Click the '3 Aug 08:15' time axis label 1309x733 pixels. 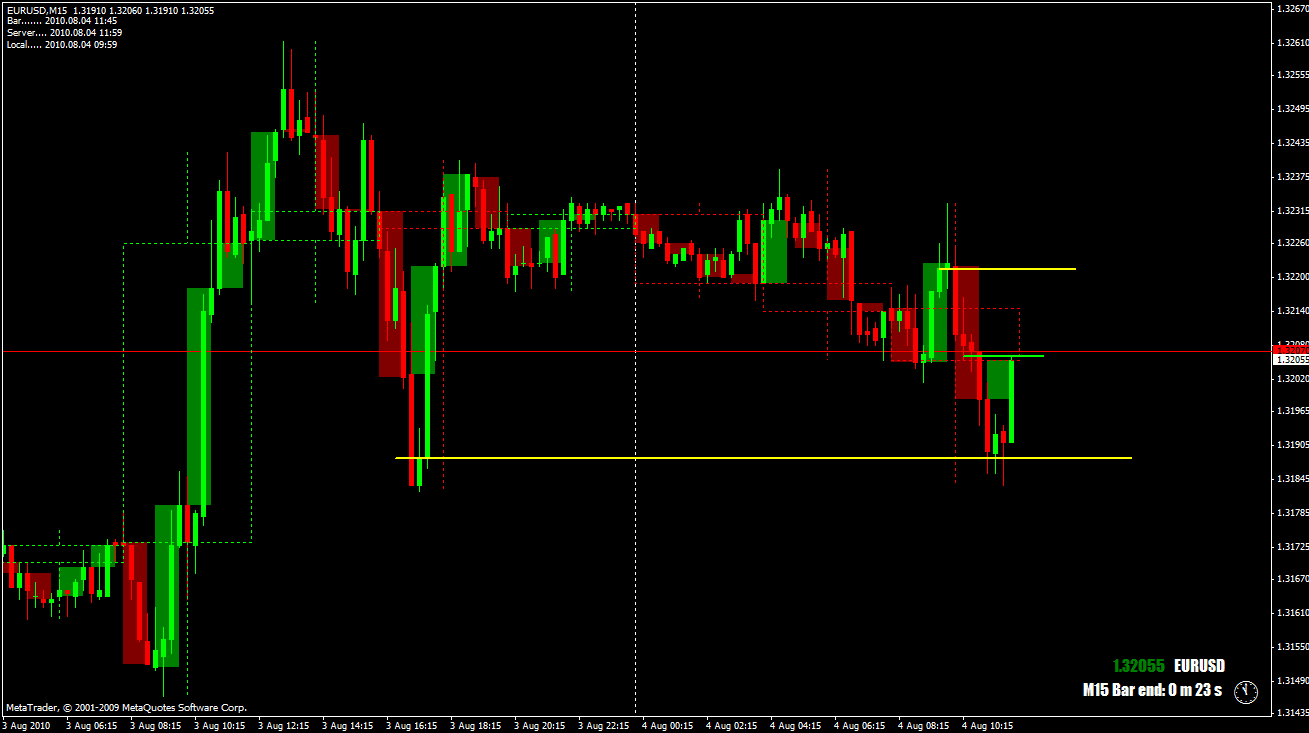157,725
